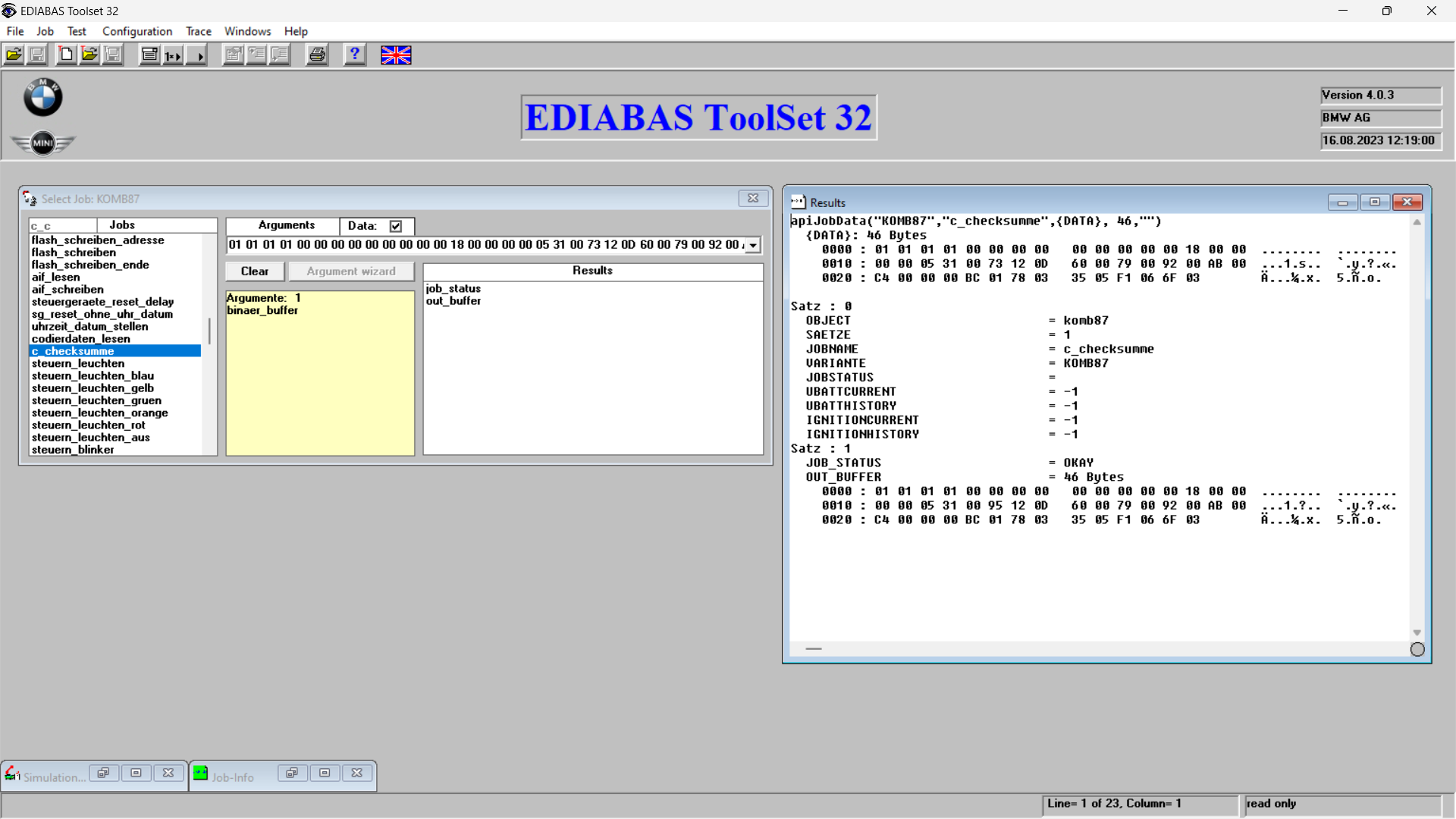This screenshot has height=819, width=1456.
Task: Click the hex arguments input field
Action: click(486, 245)
